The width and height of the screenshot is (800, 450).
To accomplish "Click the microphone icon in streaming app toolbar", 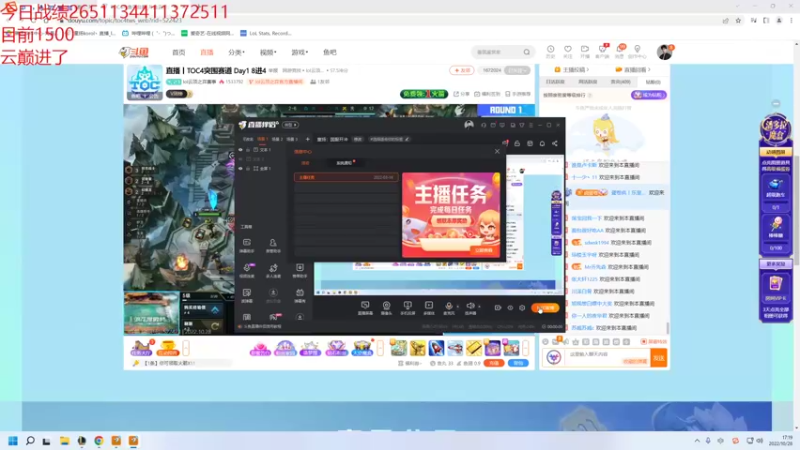I will 448,306.
